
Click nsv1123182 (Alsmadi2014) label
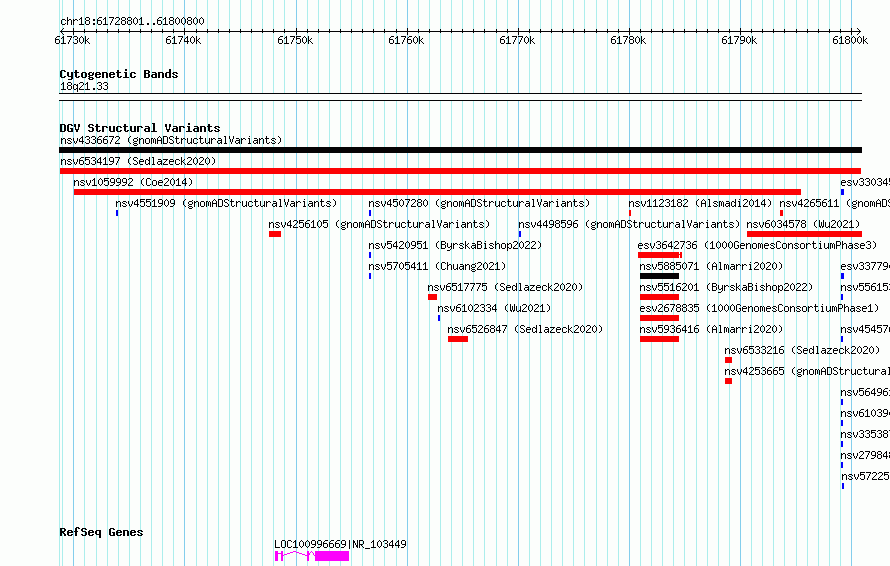(x=700, y=203)
